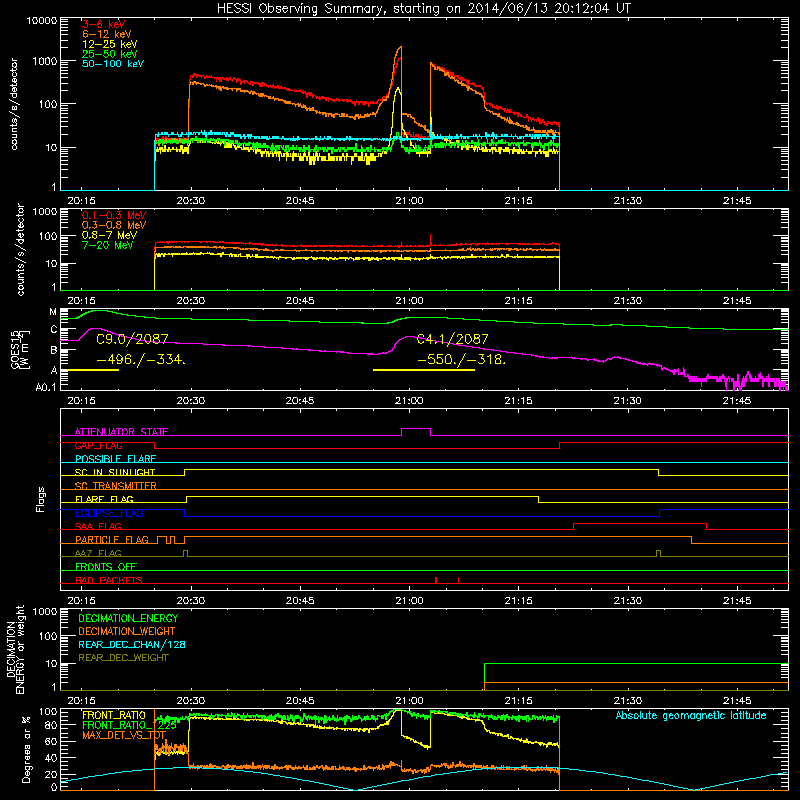Viewport: 800px width, 800px height.
Task: Click the ATTENUATOR_STATE flag label
Action: coord(121,432)
